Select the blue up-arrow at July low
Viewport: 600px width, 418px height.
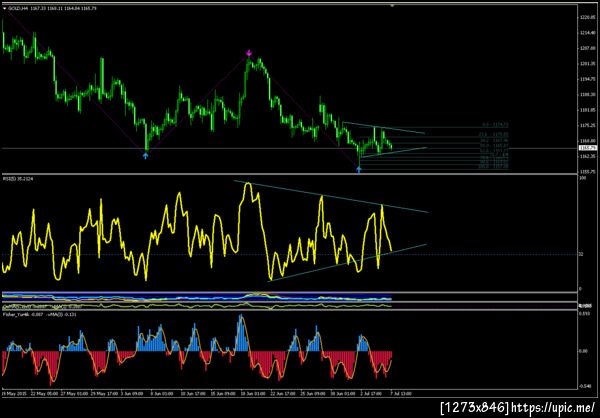[359, 170]
